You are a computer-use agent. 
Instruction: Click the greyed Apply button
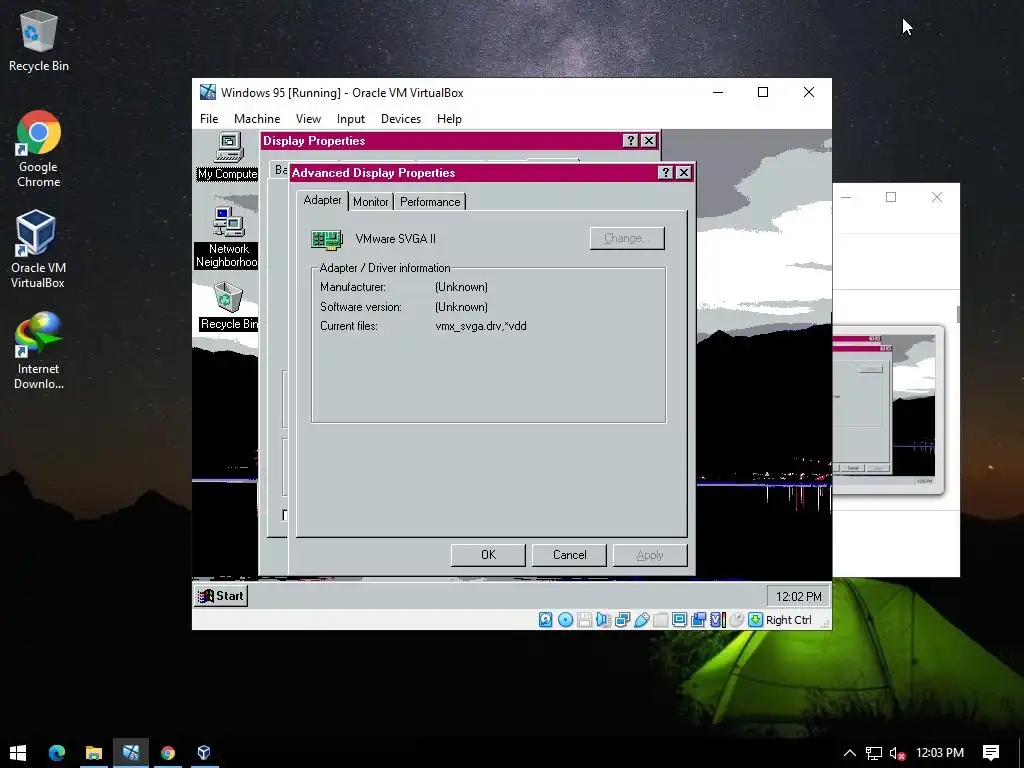tap(650, 555)
